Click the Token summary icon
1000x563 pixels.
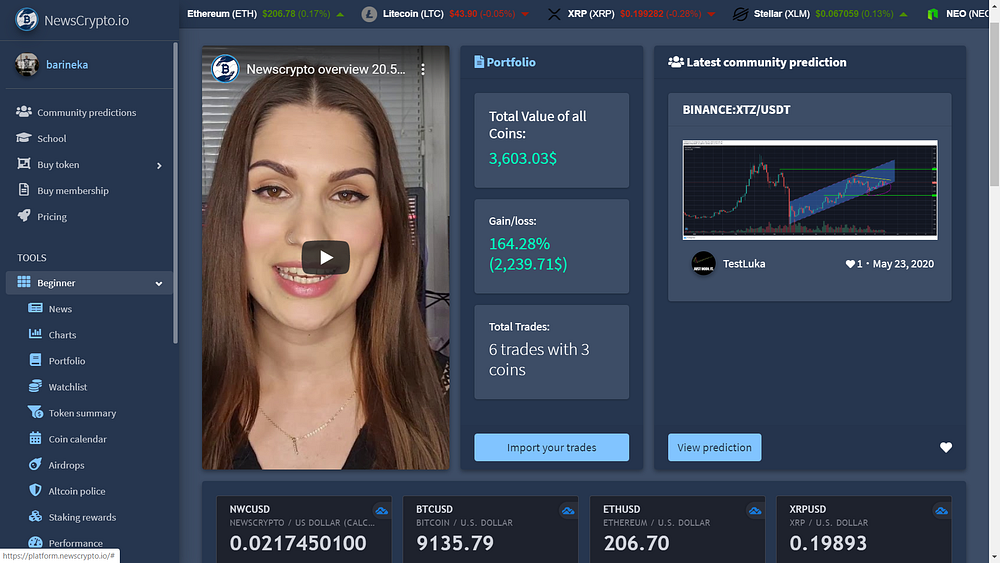(35, 413)
